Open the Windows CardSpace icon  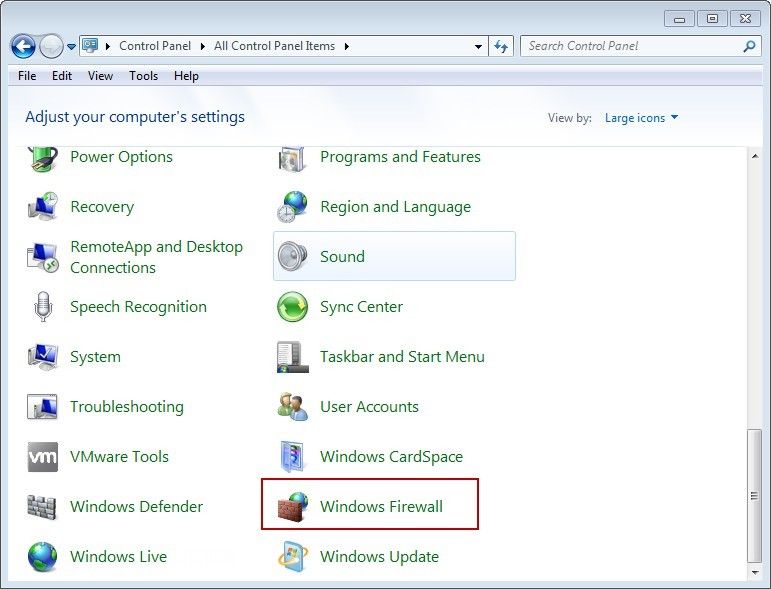pos(292,457)
